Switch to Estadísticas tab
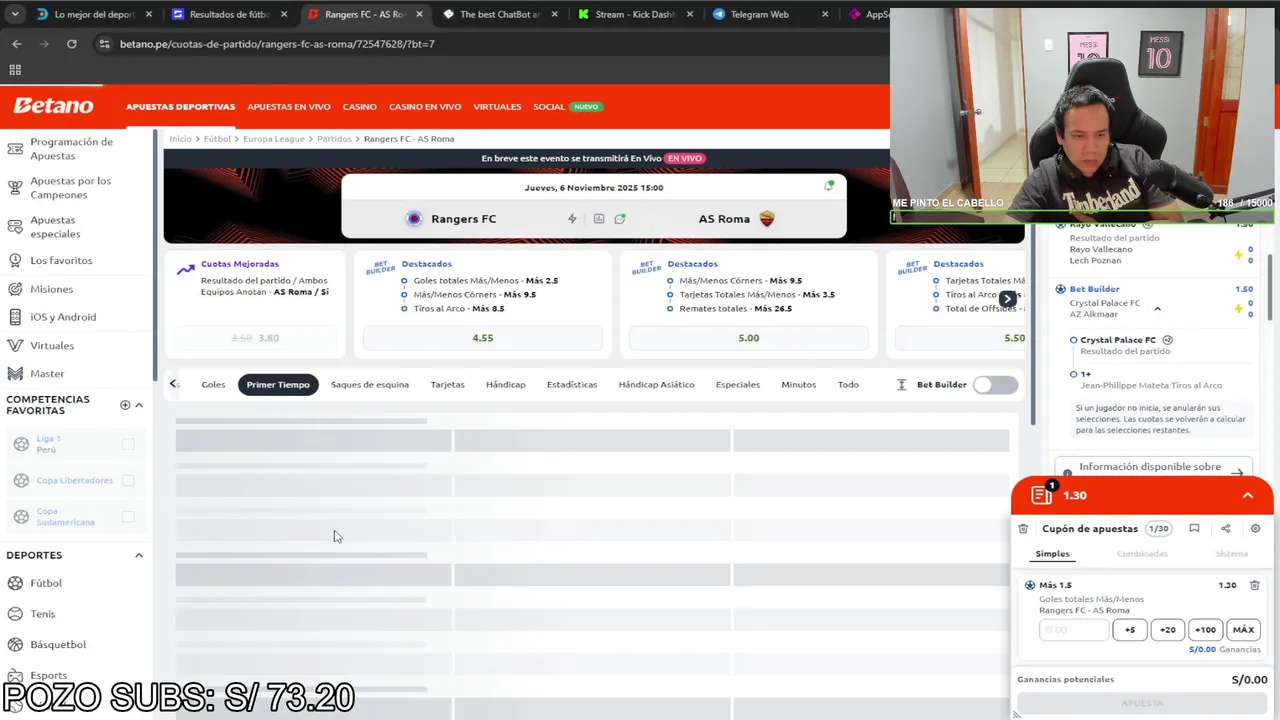This screenshot has height=720, width=1280. [572, 385]
